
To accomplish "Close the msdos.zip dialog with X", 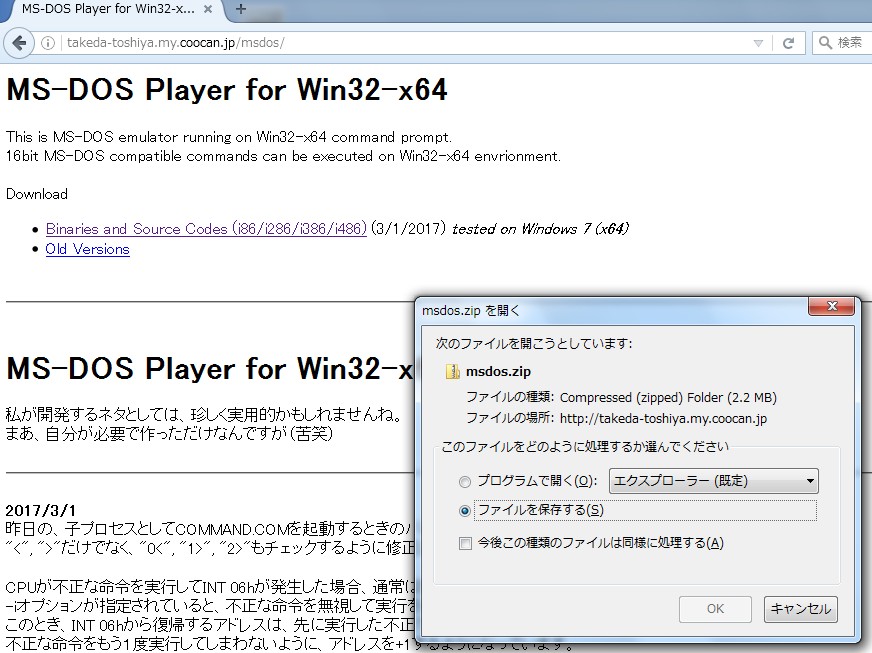I will tap(831, 306).
